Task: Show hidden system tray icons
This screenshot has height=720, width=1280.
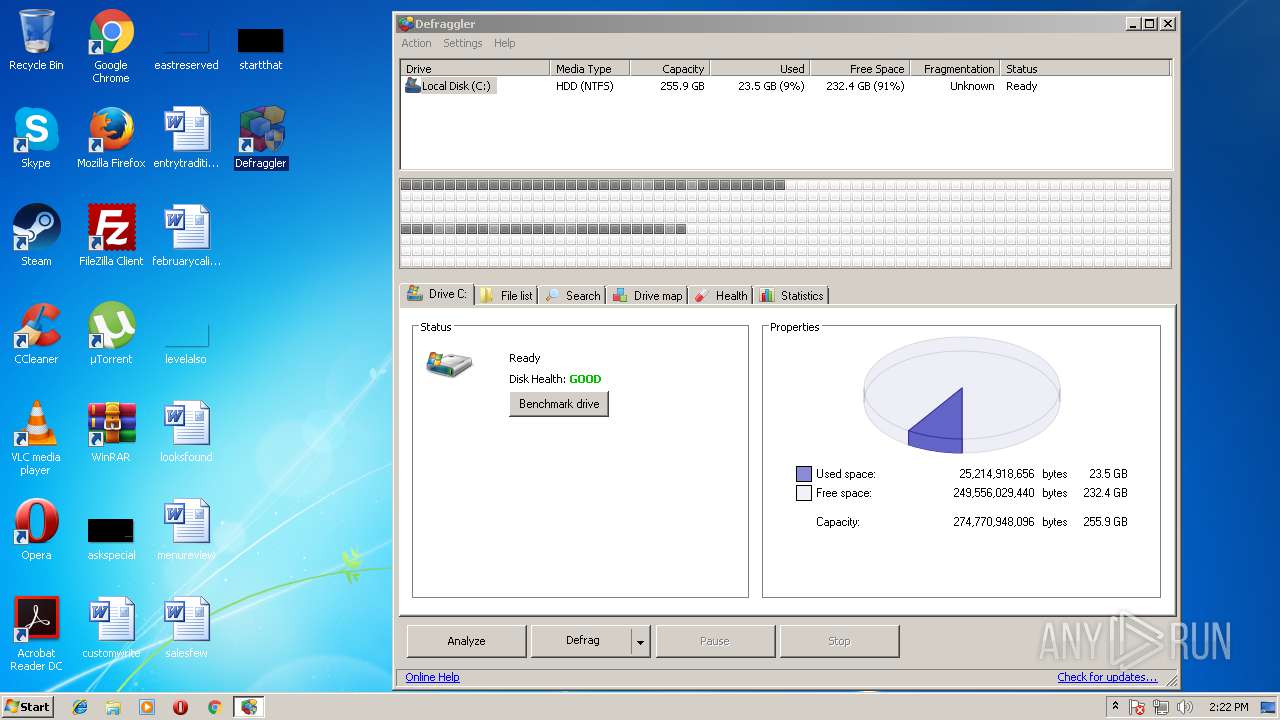Action: point(1115,706)
